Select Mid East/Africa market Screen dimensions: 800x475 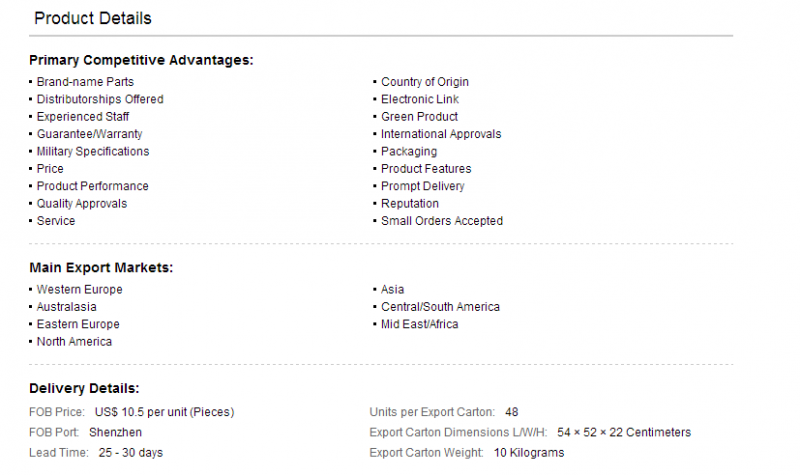[419, 324]
